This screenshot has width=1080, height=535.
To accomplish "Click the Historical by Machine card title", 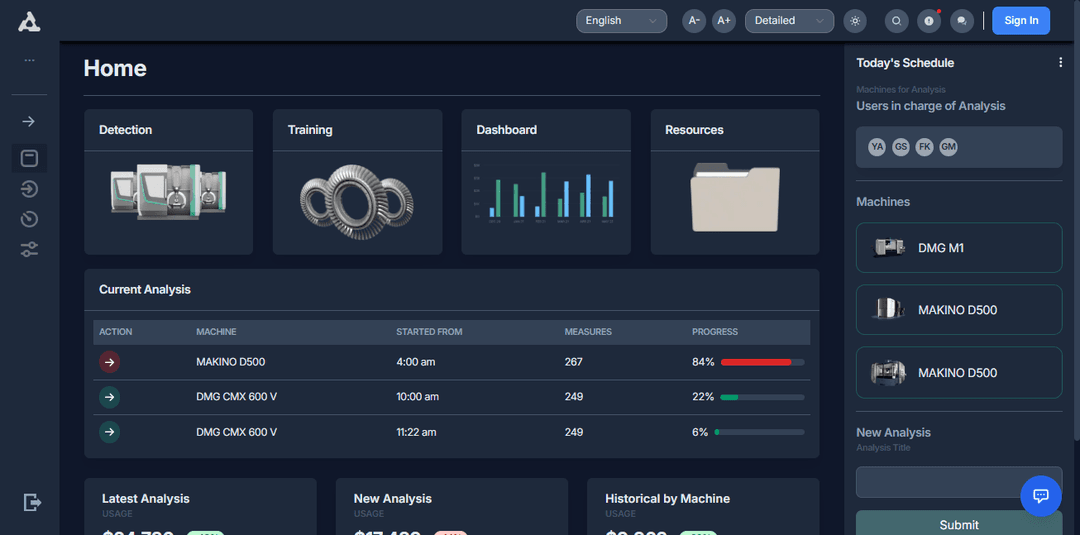I will [x=667, y=499].
